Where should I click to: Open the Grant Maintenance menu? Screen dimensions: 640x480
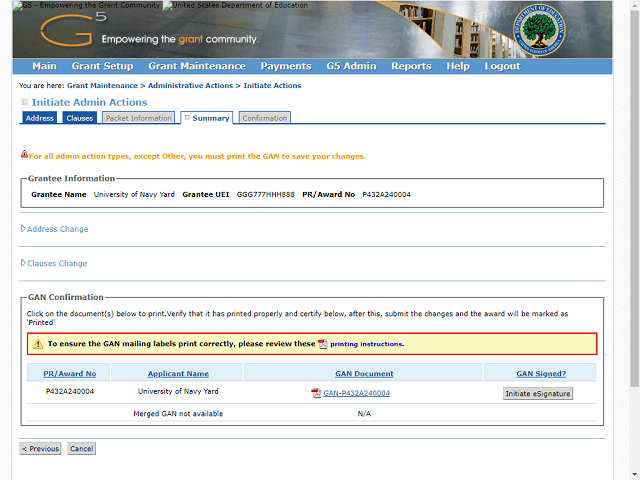tap(197, 66)
